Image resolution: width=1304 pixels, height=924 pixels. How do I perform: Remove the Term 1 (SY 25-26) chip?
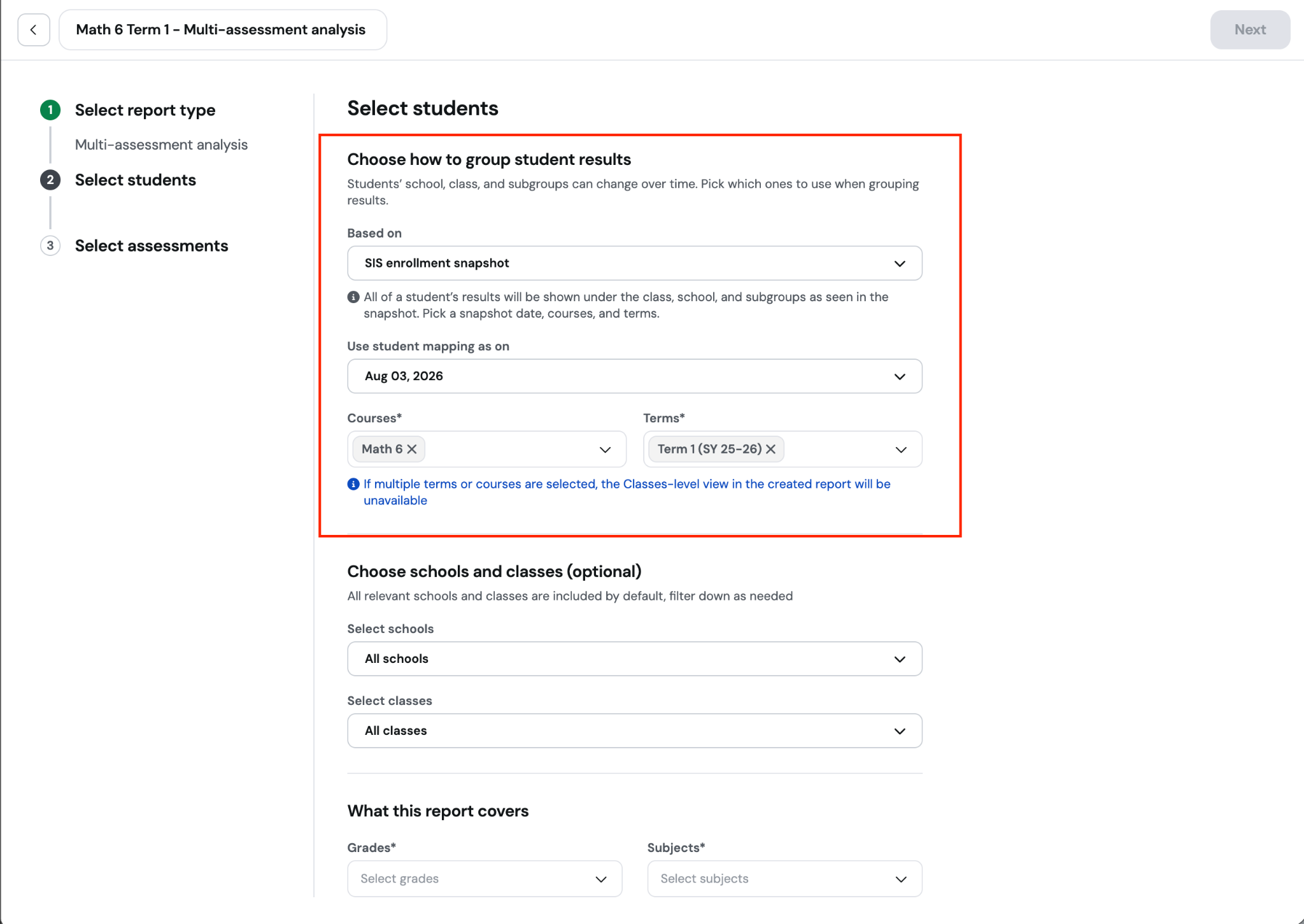point(771,449)
